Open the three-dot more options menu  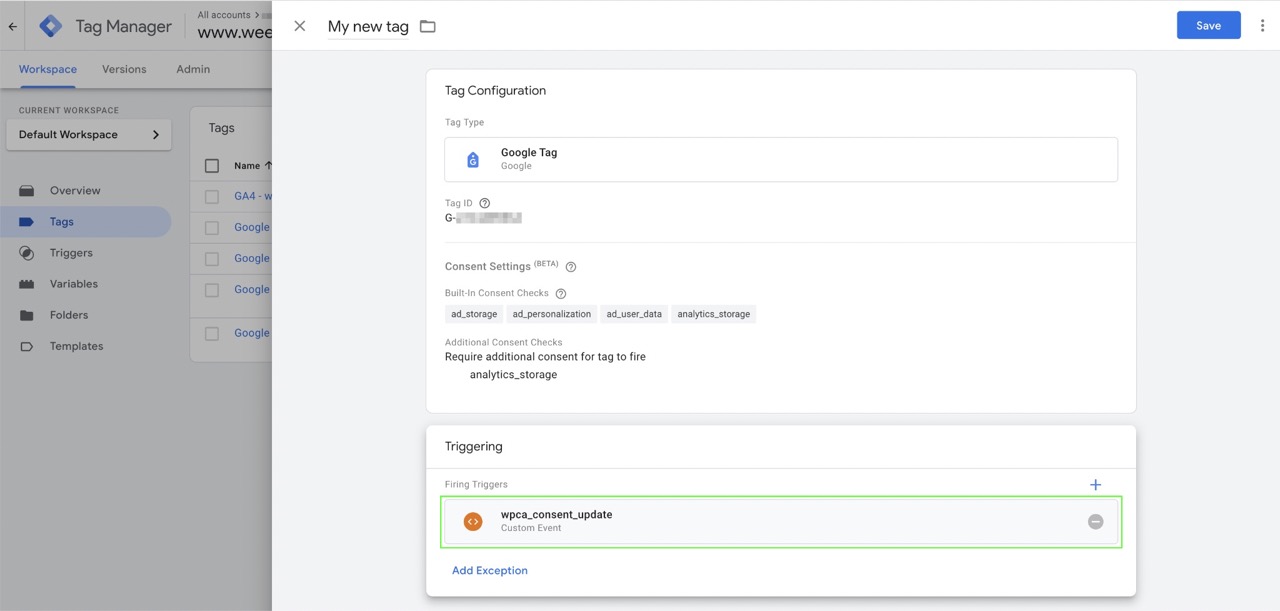point(1262,26)
